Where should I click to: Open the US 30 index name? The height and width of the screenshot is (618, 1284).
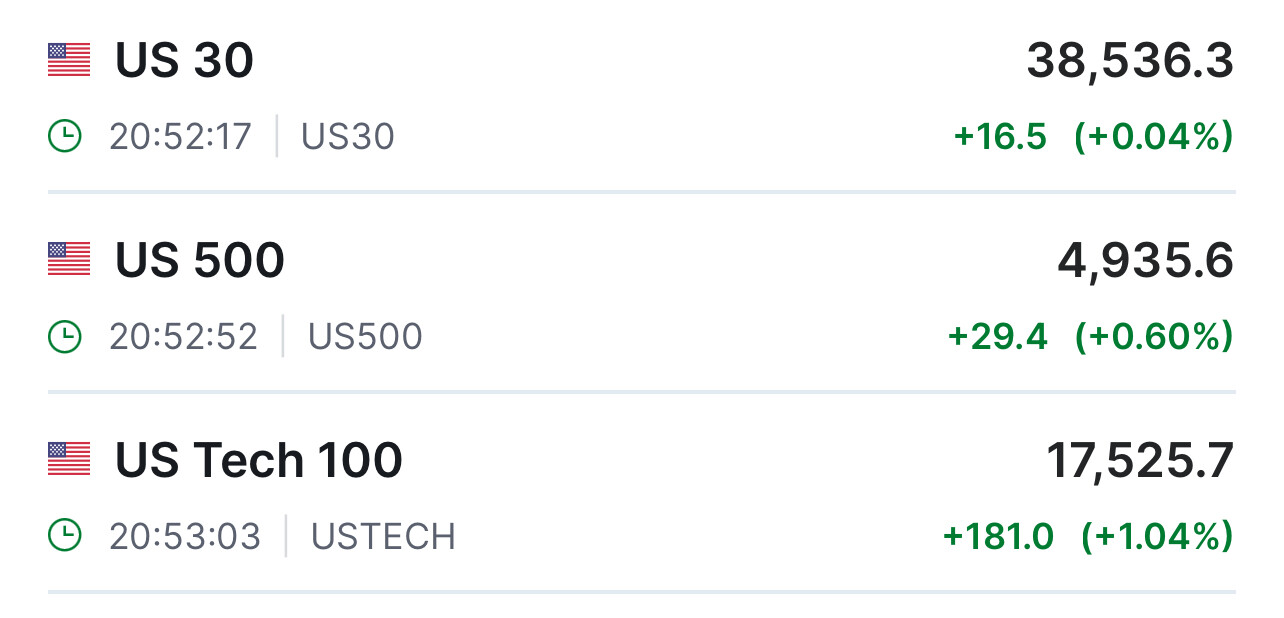(185, 61)
